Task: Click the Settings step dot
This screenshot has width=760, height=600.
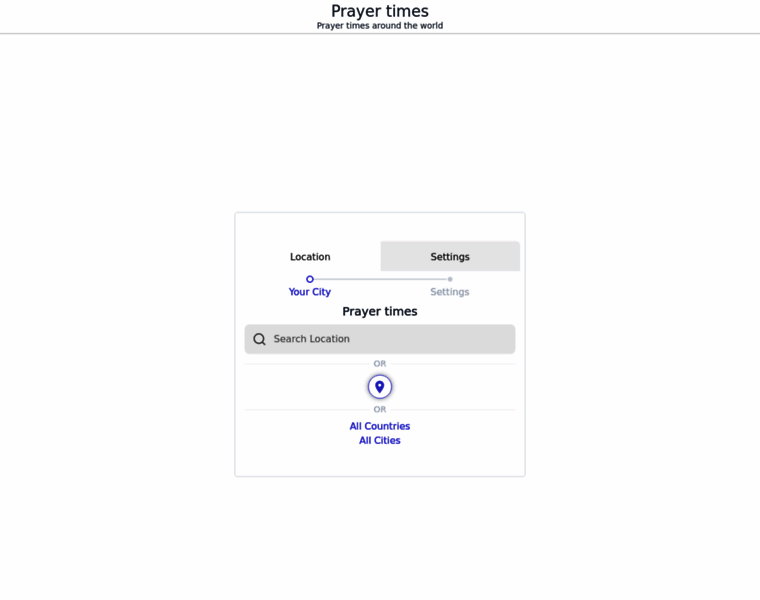Action: (x=450, y=279)
